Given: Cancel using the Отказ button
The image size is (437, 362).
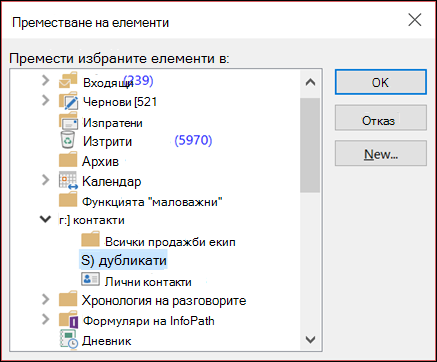Looking at the screenshot, I should click(381, 118).
